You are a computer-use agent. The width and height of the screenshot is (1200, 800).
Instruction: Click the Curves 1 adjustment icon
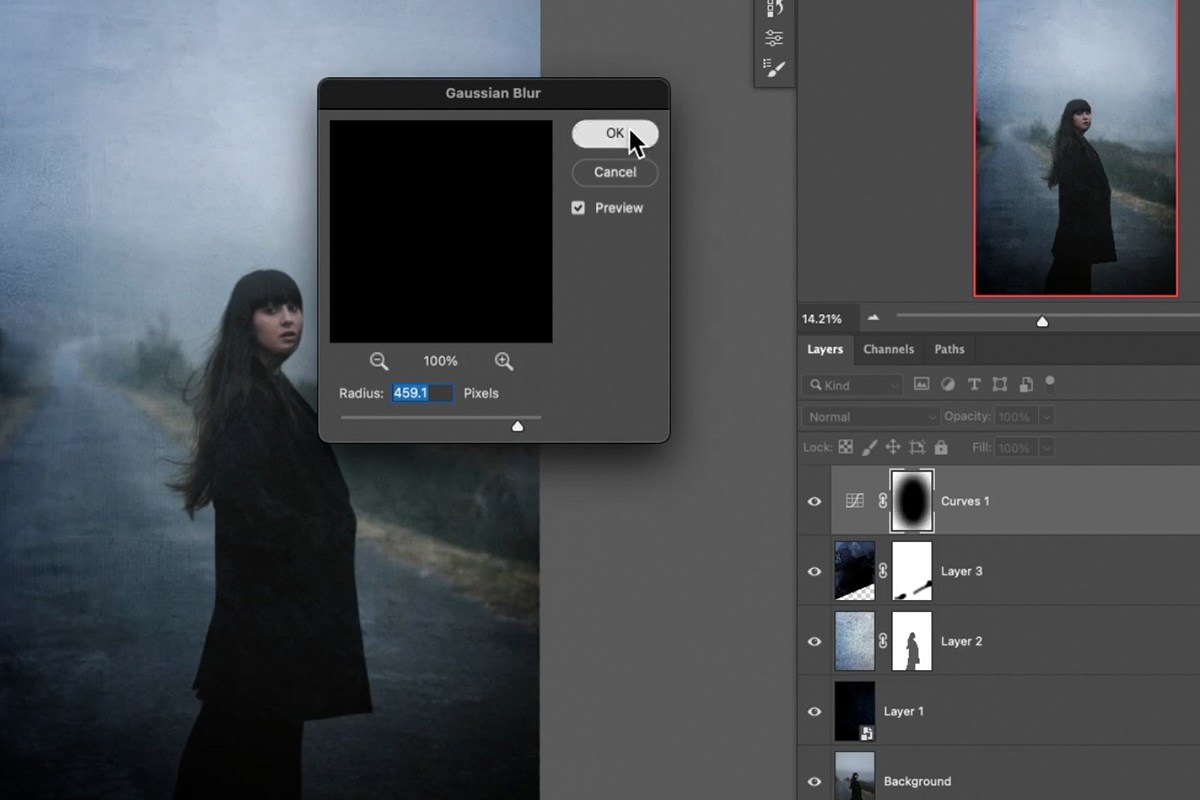pos(855,501)
